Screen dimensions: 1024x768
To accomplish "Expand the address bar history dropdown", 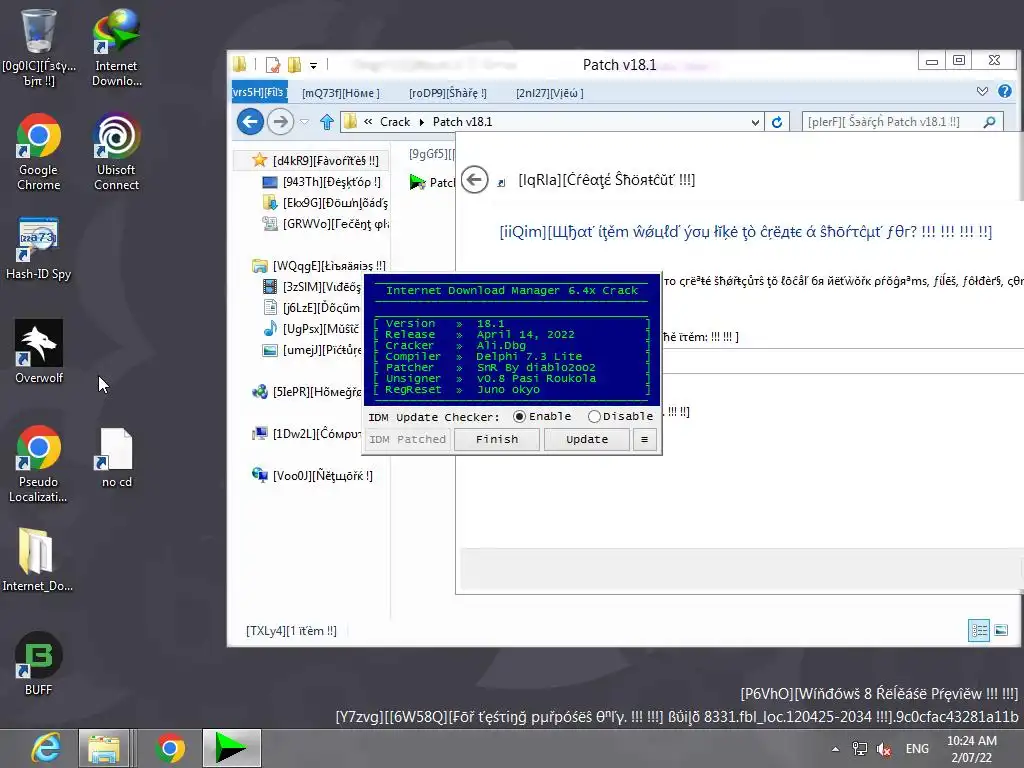I will pyautogui.click(x=755, y=122).
